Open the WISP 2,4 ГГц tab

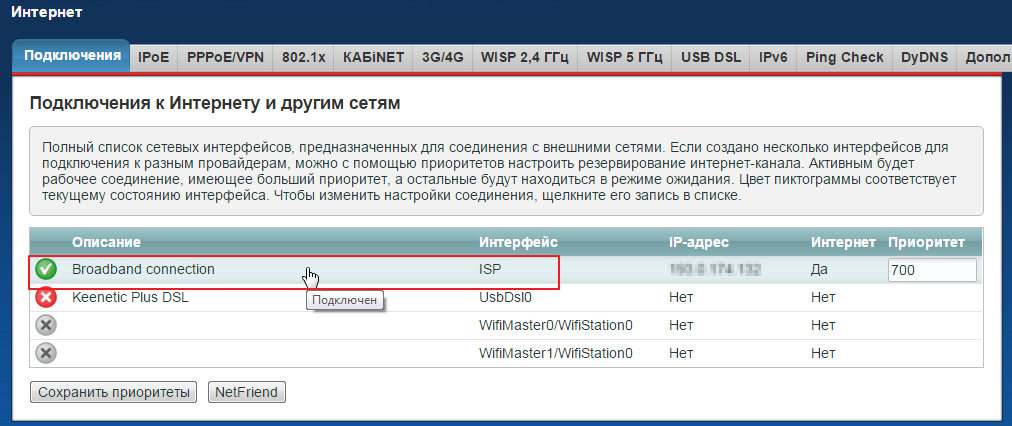(x=525, y=57)
